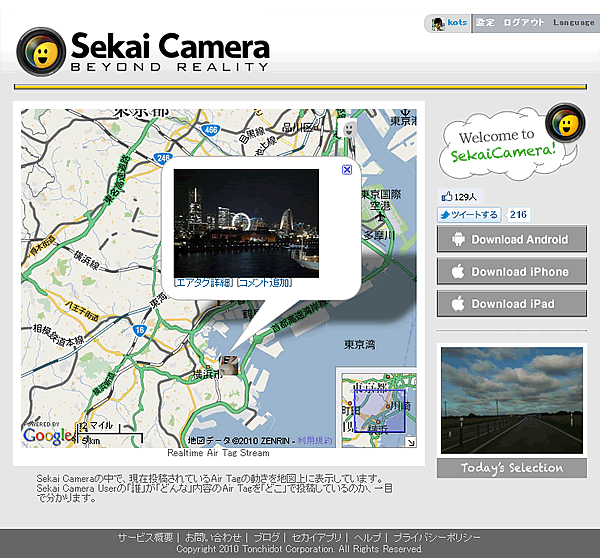The image size is (600, 558).
Task: View the Yokohama night skyline photo
Action: (246, 223)
